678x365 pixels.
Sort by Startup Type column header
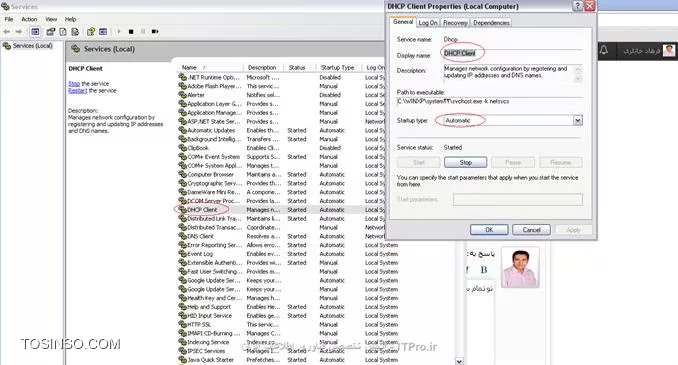(338, 67)
